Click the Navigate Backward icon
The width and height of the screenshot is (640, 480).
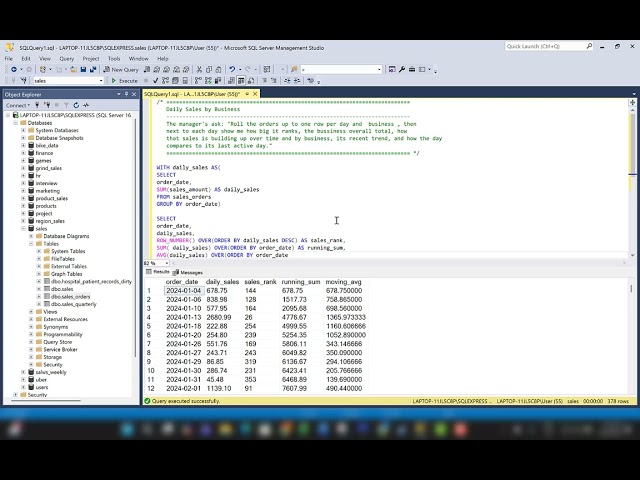pos(14,69)
